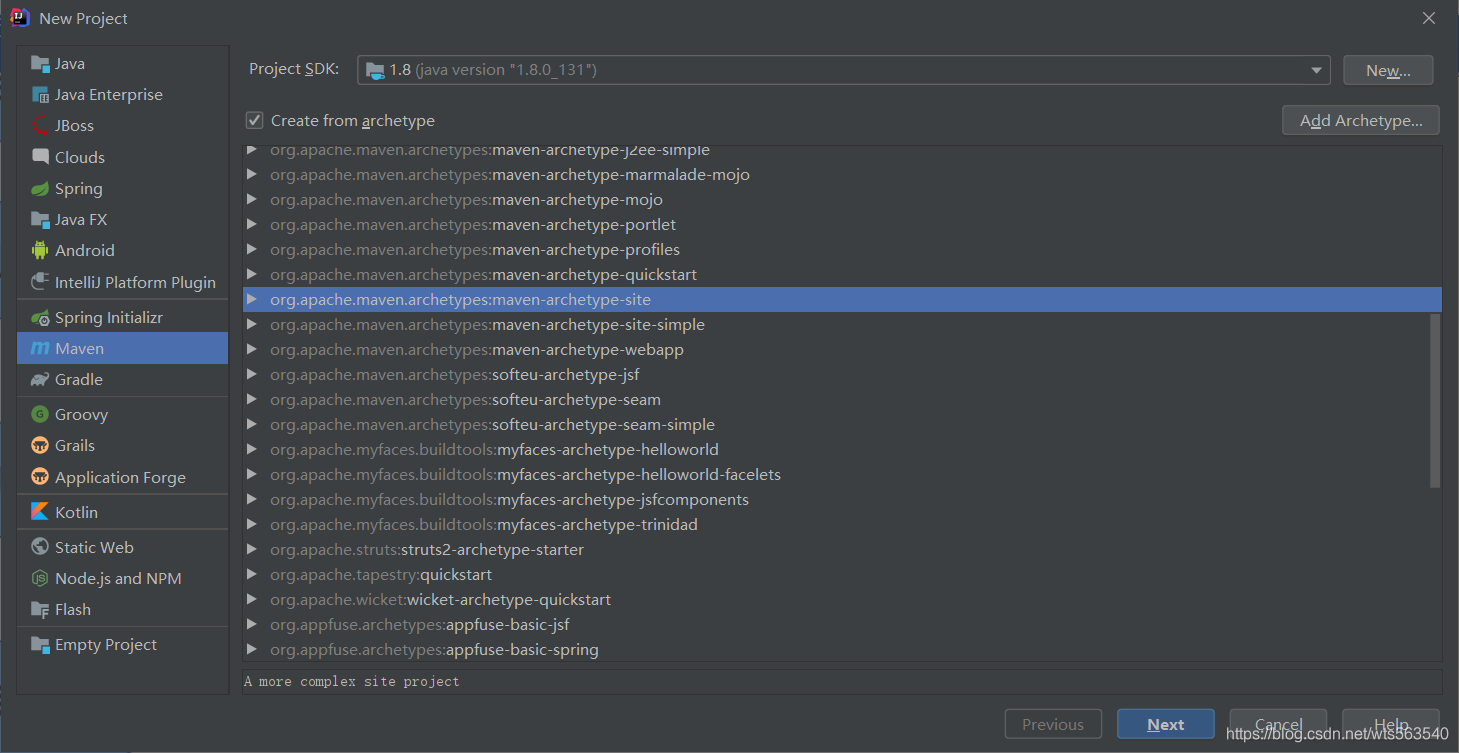This screenshot has width=1459, height=753.
Task: Select maven-archetype-site-simple archetype
Action: pyautogui.click(x=842, y=325)
